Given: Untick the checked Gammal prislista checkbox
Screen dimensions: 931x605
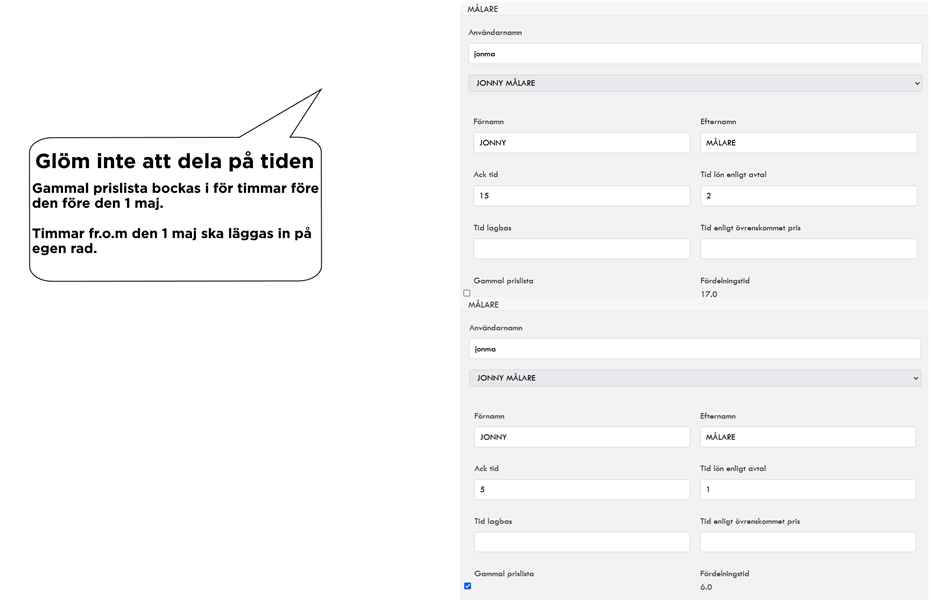Looking at the screenshot, I should [x=468, y=586].
